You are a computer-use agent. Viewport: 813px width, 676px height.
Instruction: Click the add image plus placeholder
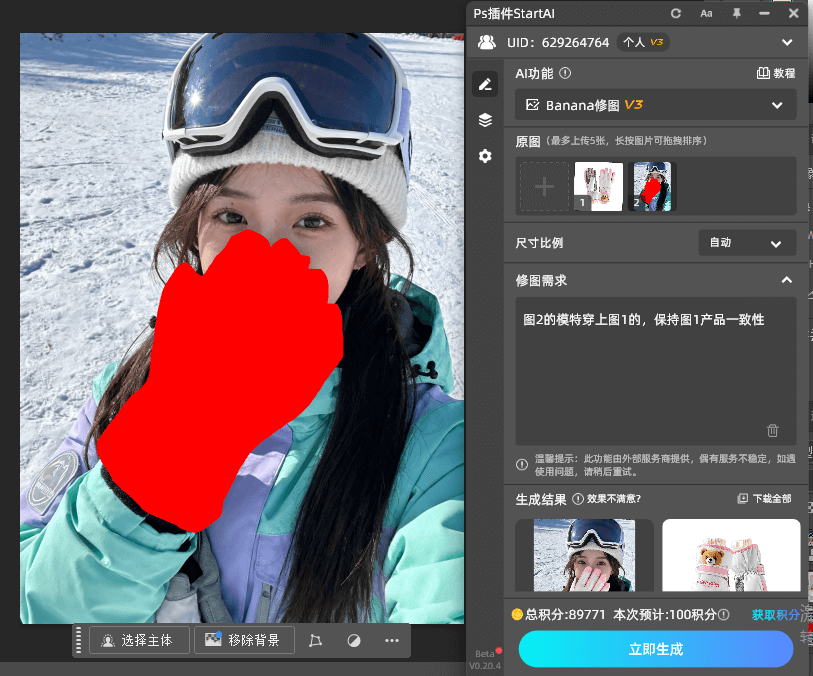(544, 187)
